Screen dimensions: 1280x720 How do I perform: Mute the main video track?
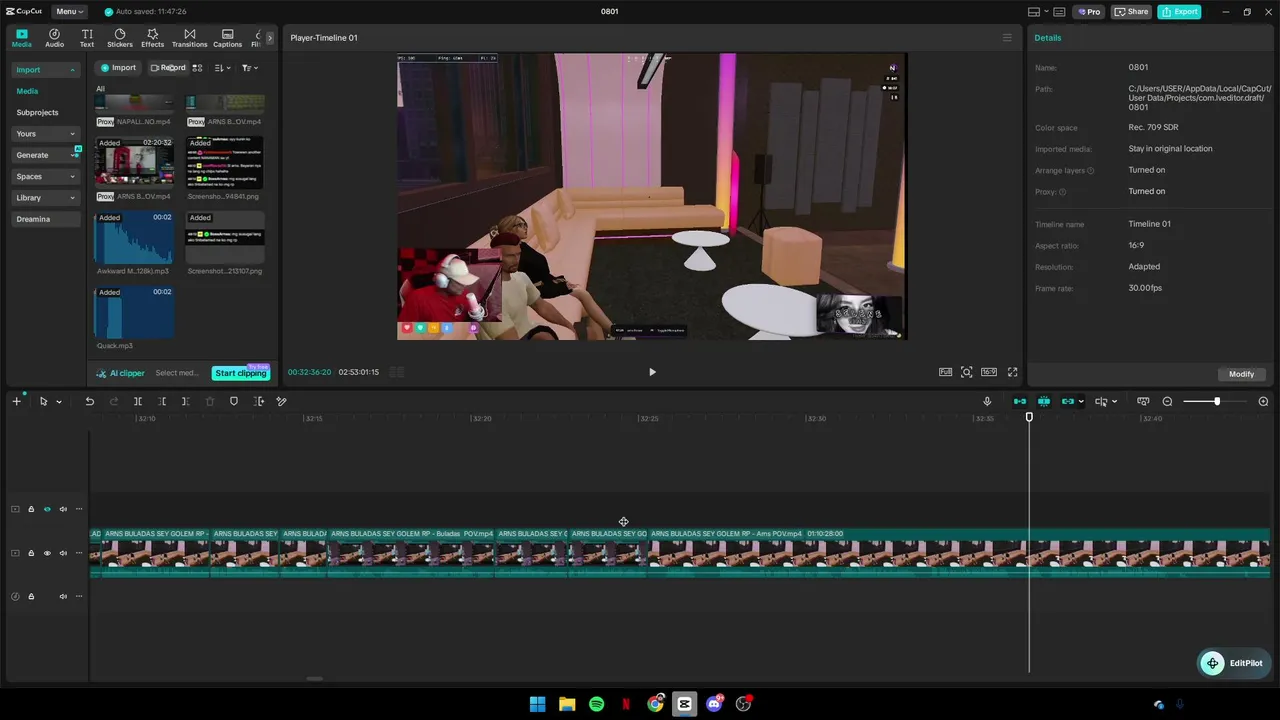point(63,553)
